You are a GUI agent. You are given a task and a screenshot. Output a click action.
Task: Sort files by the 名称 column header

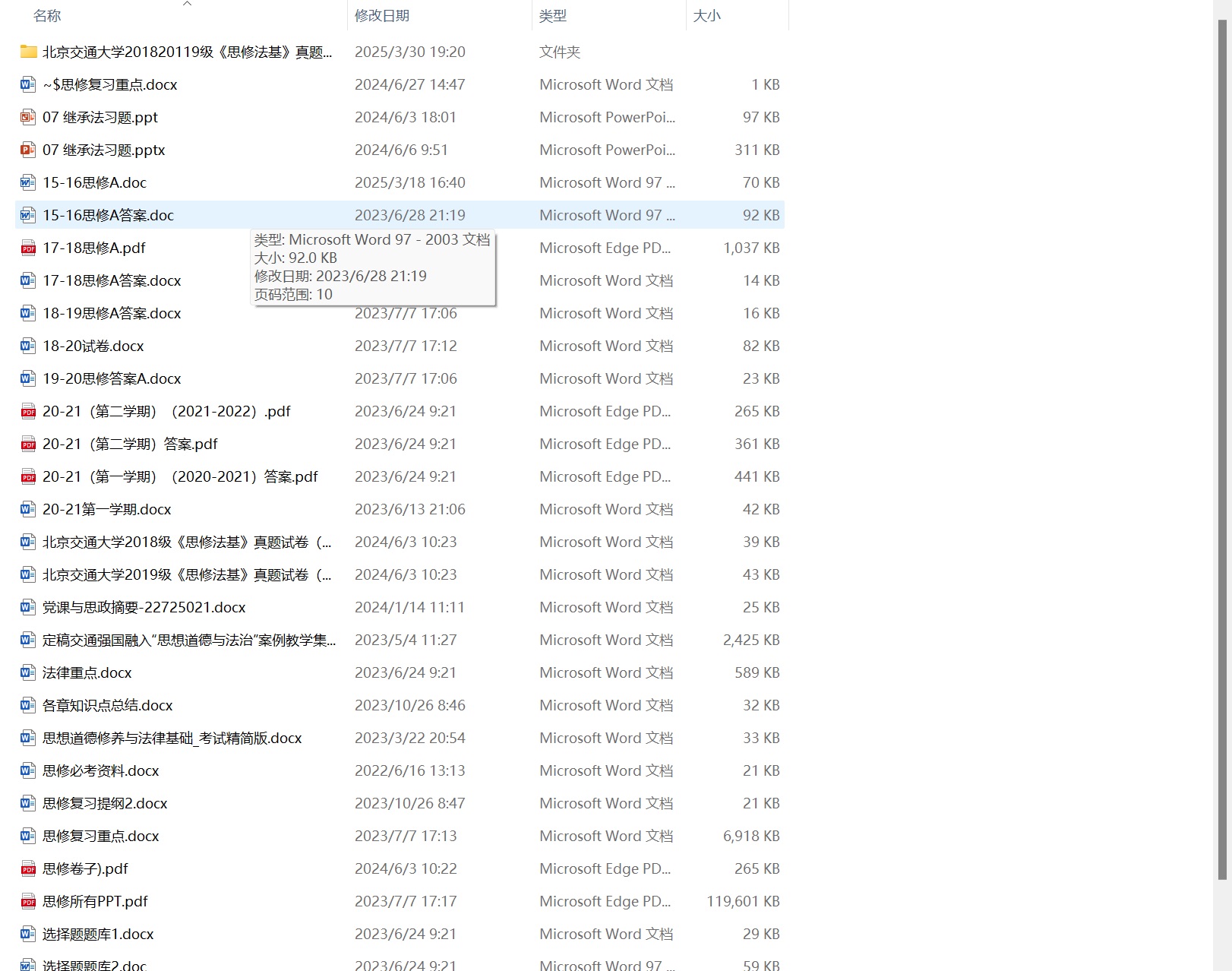pos(47,16)
